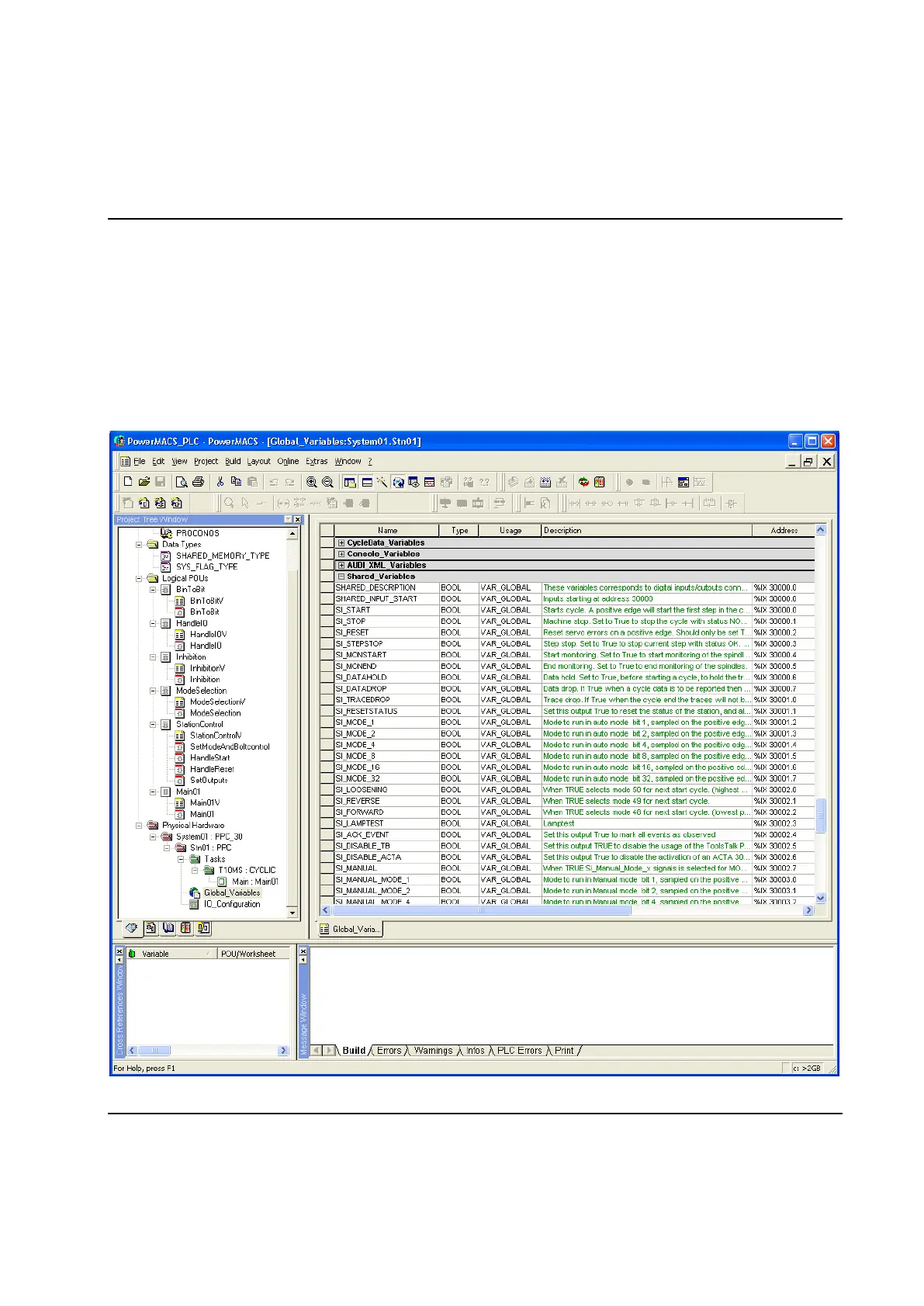Click the grid horizontal scrollbar right arrow
The width and height of the screenshot is (924, 1306).
(808, 910)
